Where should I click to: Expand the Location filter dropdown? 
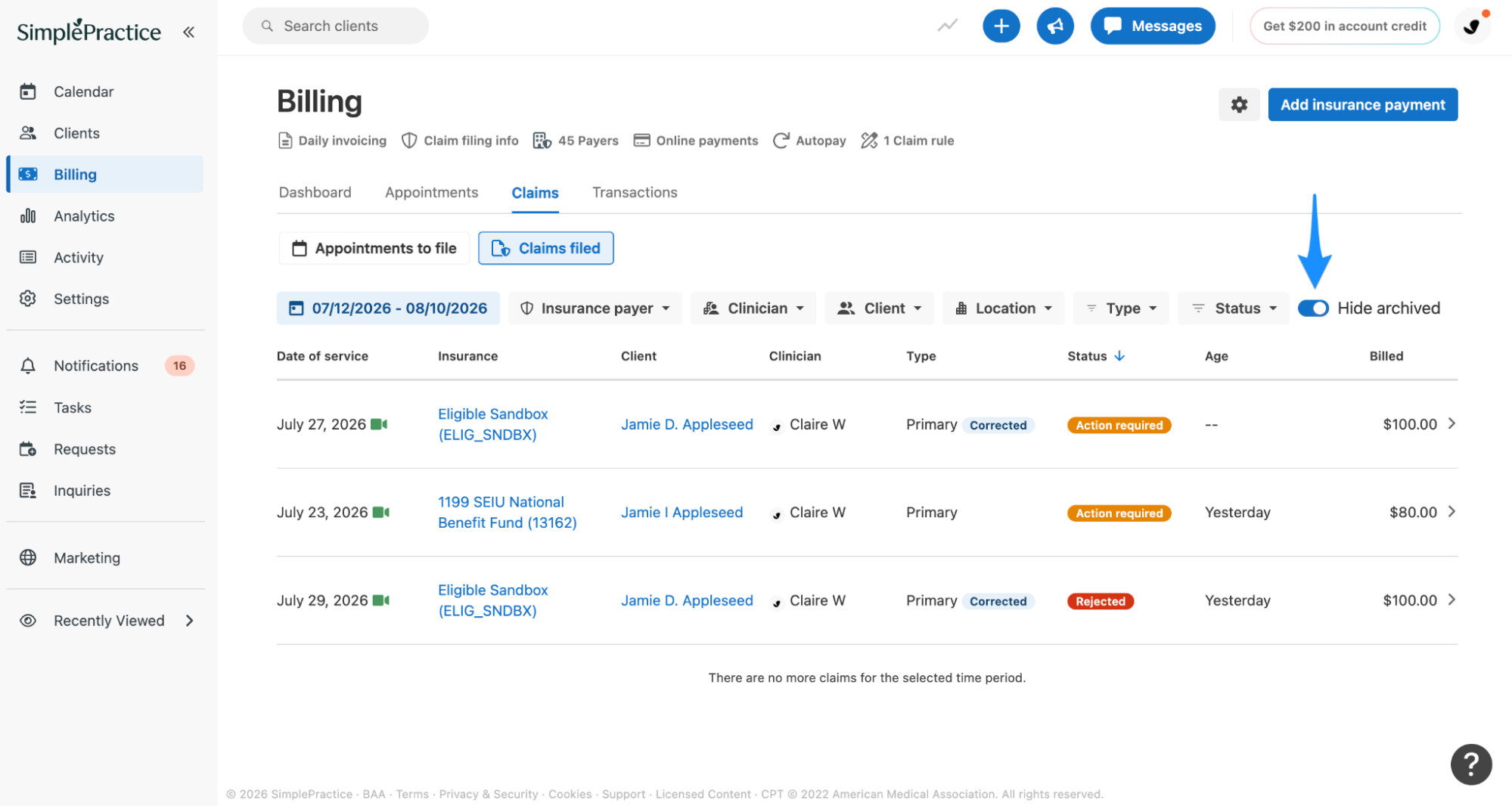coord(1004,308)
